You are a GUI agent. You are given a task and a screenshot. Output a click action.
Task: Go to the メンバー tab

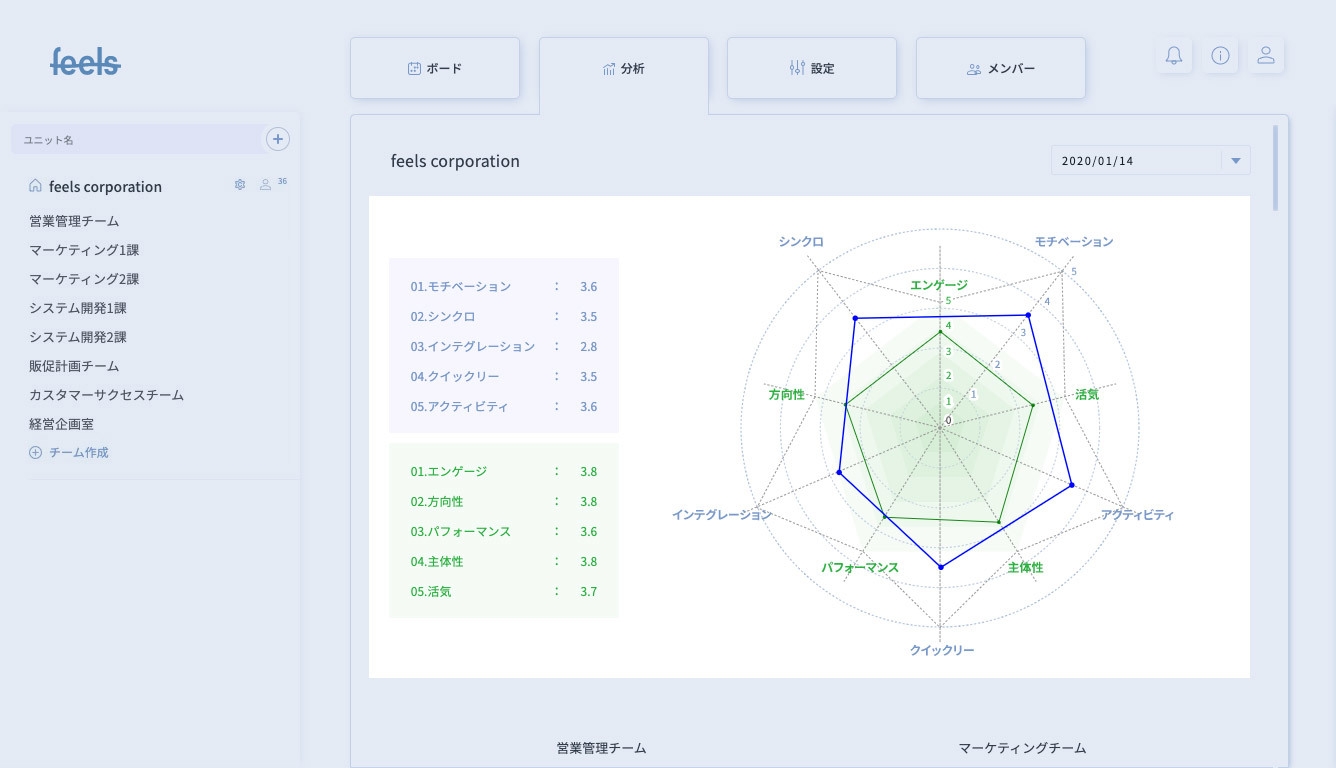tap(1001, 69)
